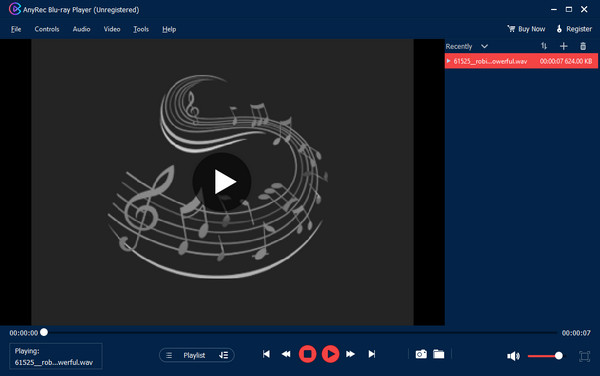Viewport: 600px width, 376px height.
Task: Fast forward the current audio
Action: click(350, 354)
